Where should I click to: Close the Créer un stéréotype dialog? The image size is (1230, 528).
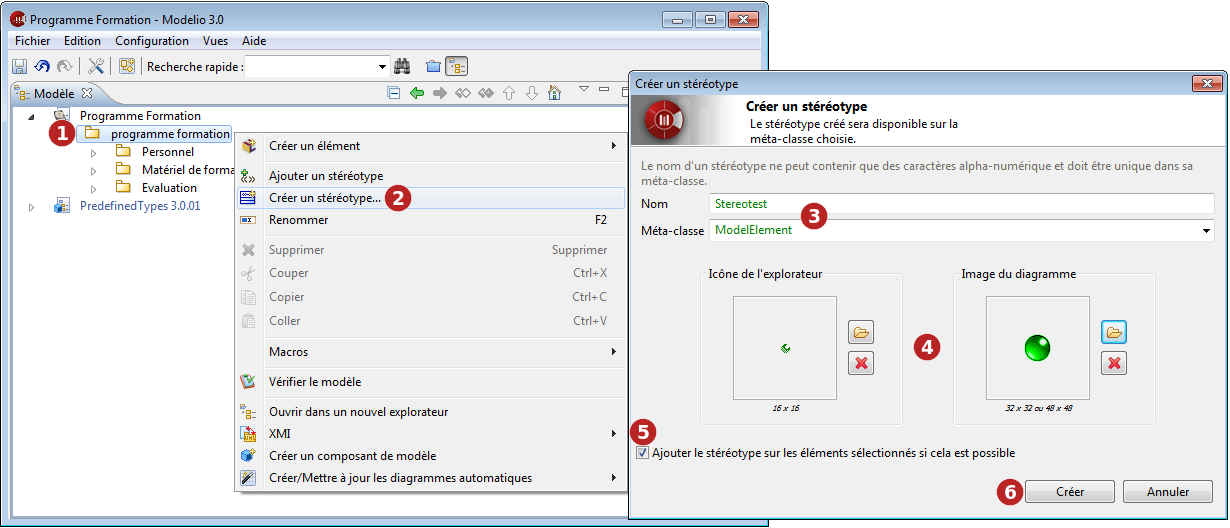pos(1207,84)
